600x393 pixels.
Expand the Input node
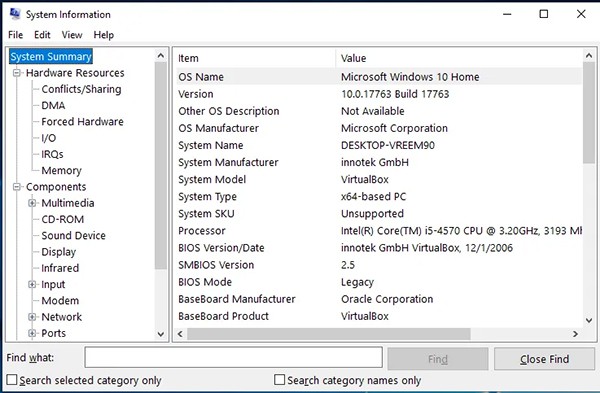pos(32,284)
